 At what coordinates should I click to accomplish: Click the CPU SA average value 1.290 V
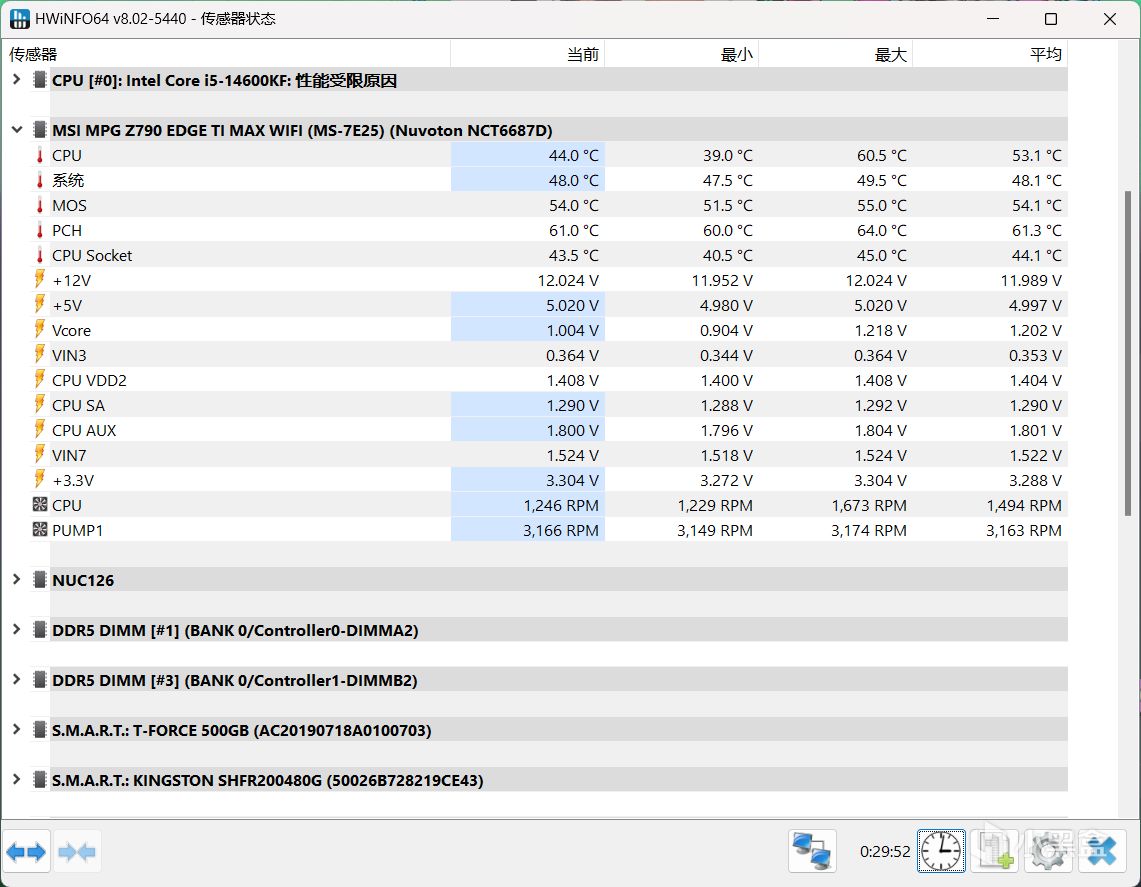pos(1035,405)
